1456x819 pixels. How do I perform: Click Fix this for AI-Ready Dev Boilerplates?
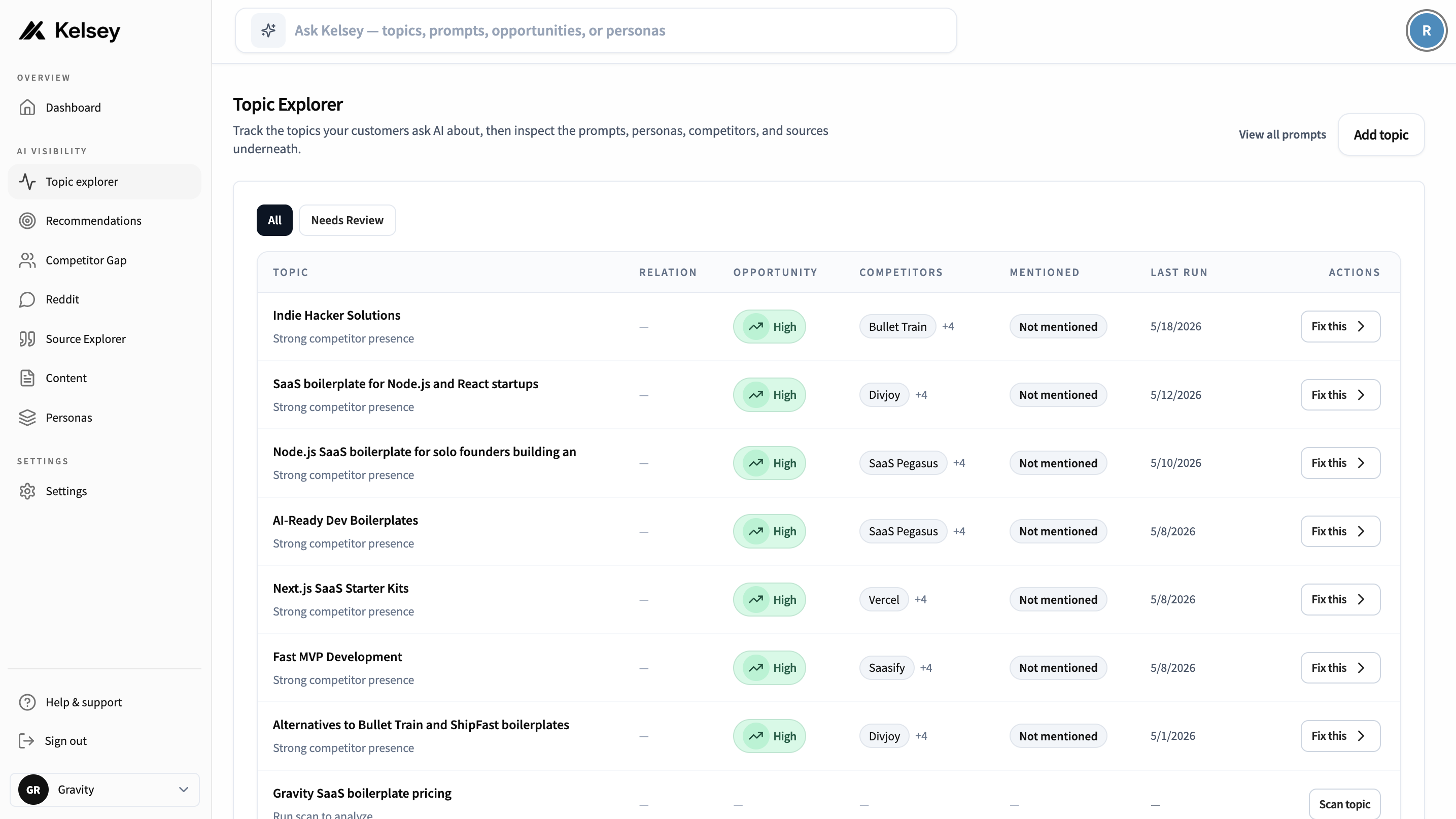(1340, 531)
